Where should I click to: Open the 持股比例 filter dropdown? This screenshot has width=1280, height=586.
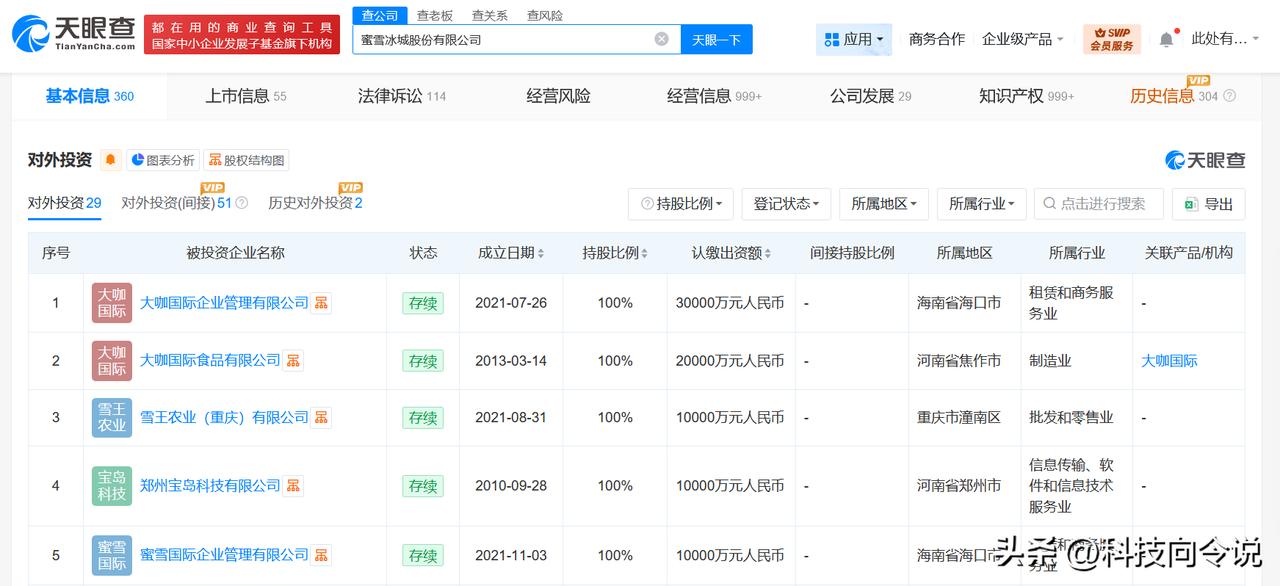tap(681, 204)
